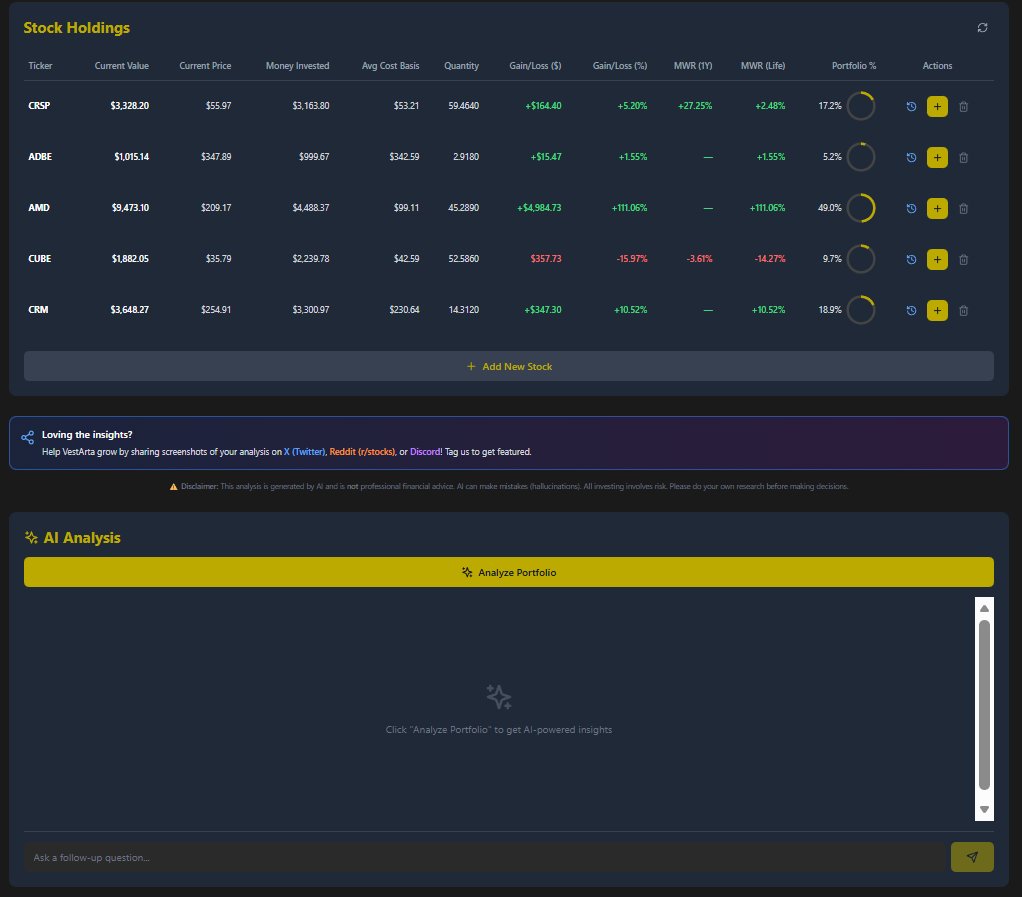Send the follow-up question
The height and width of the screenshot is (897, 1022).
pyautogui.click(x=972, y=857)
